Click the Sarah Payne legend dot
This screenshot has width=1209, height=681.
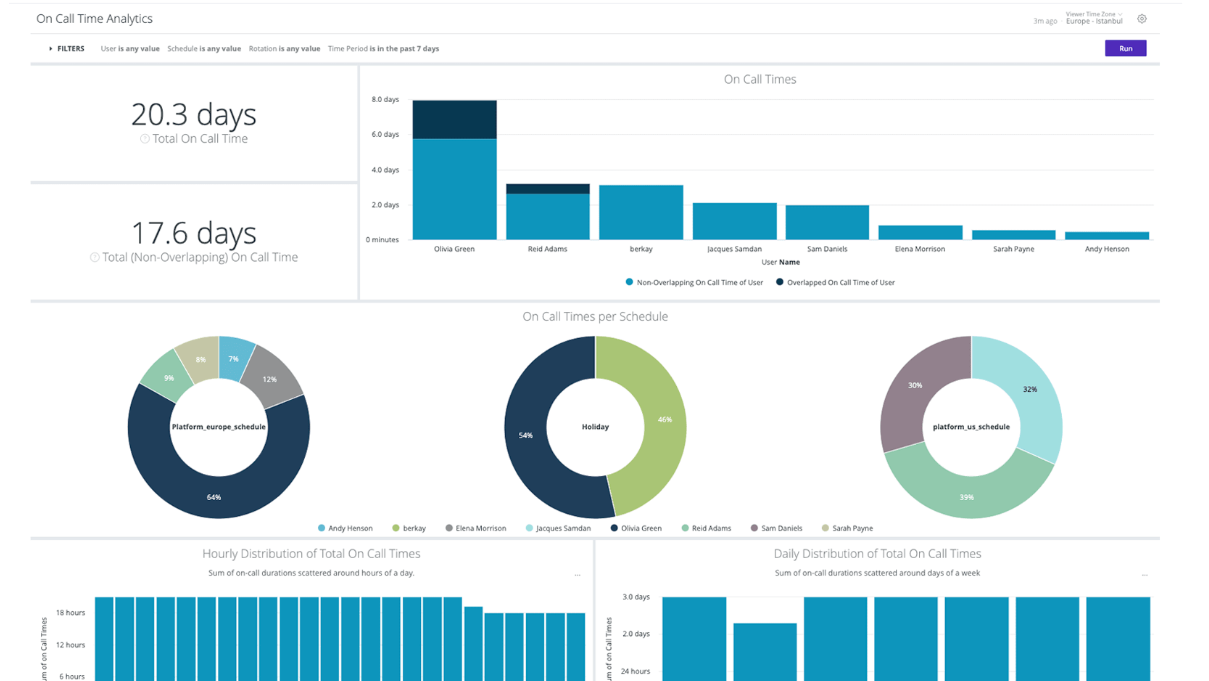825,528
